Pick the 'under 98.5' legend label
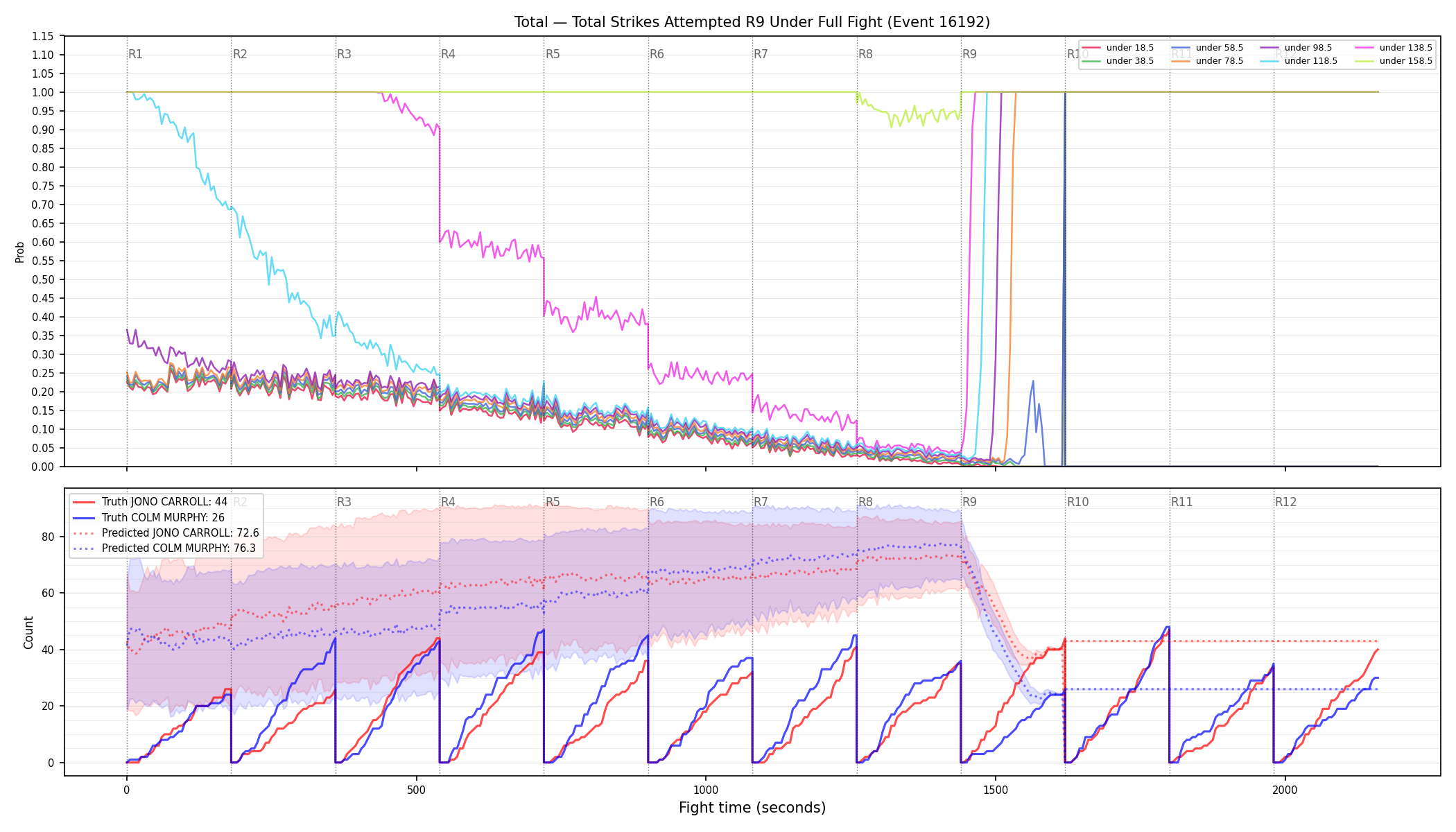1456x832 pixels. [x=1308, y=48]
